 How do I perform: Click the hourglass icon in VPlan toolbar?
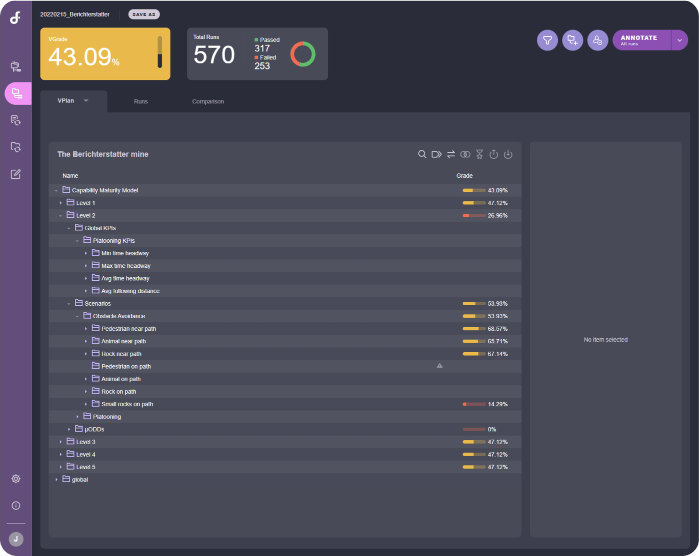click(x=479, y=154)
